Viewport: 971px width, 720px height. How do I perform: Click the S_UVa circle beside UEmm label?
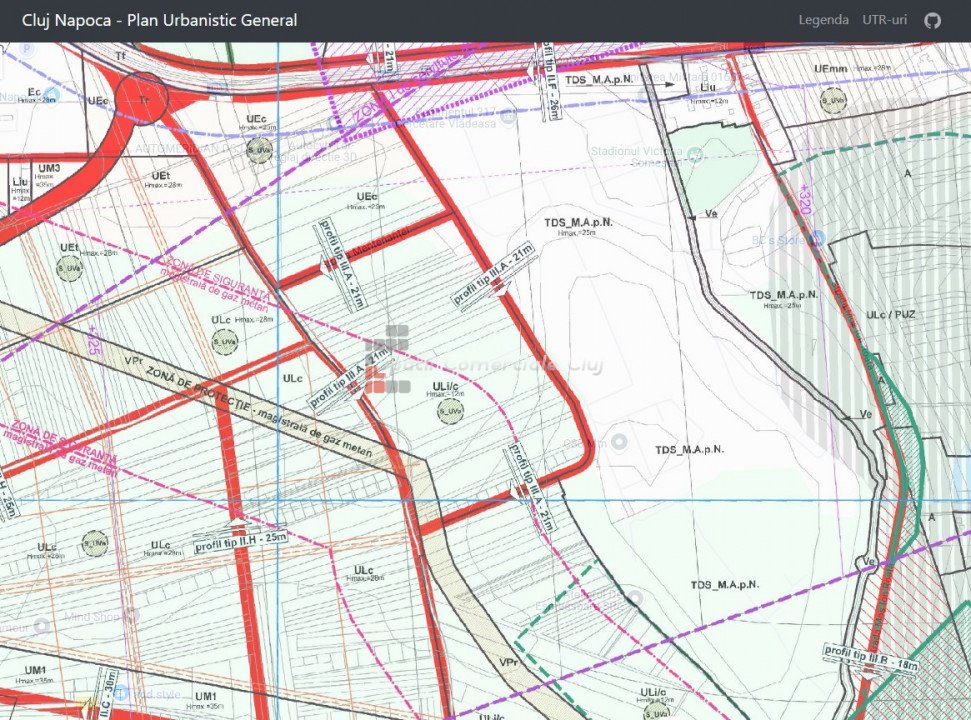click(834, 99)
